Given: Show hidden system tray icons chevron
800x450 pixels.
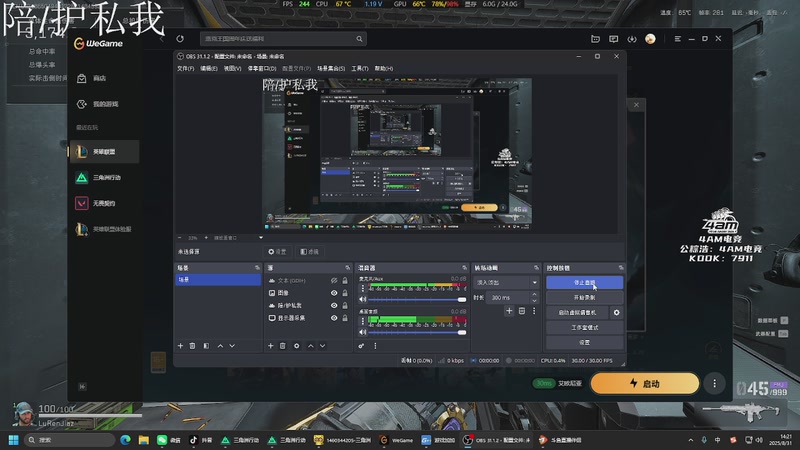Looking at the screenshot, I should [x=691, y=440].
